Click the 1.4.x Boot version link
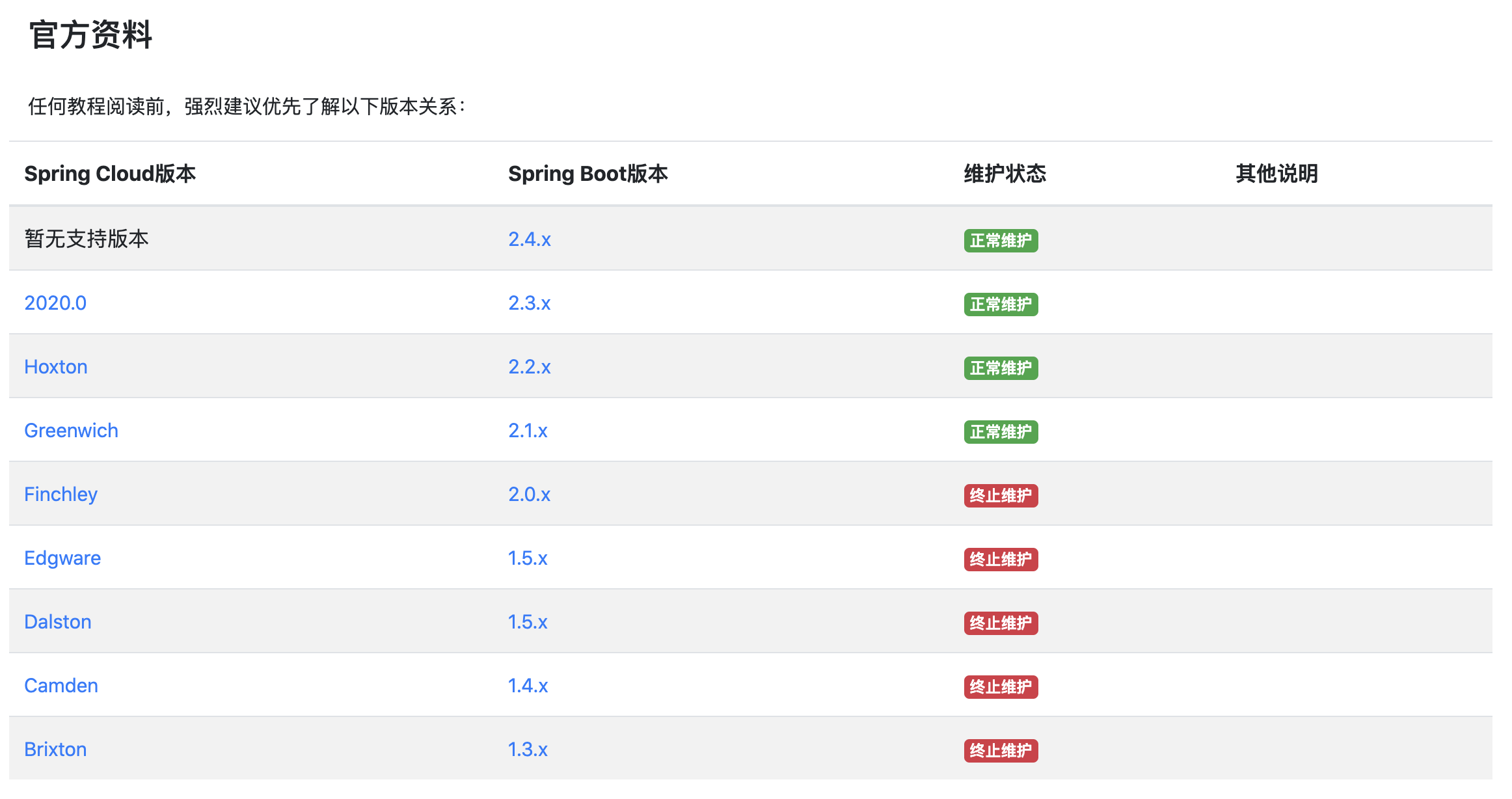The width and height of the screenshot is (1512, 799). pyautogui.click(x=528, y=686)
